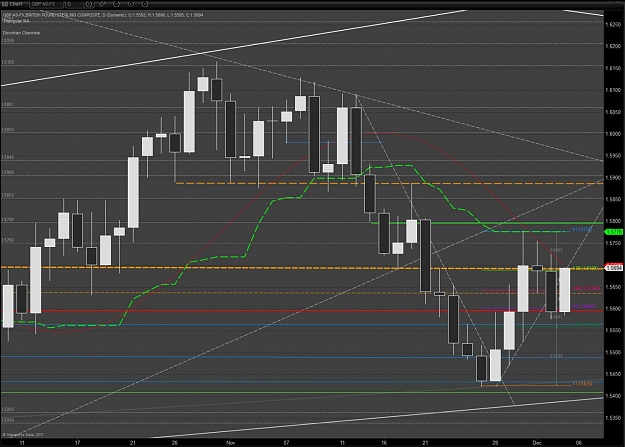Click the 17 date label on time axis

point(77,443)
